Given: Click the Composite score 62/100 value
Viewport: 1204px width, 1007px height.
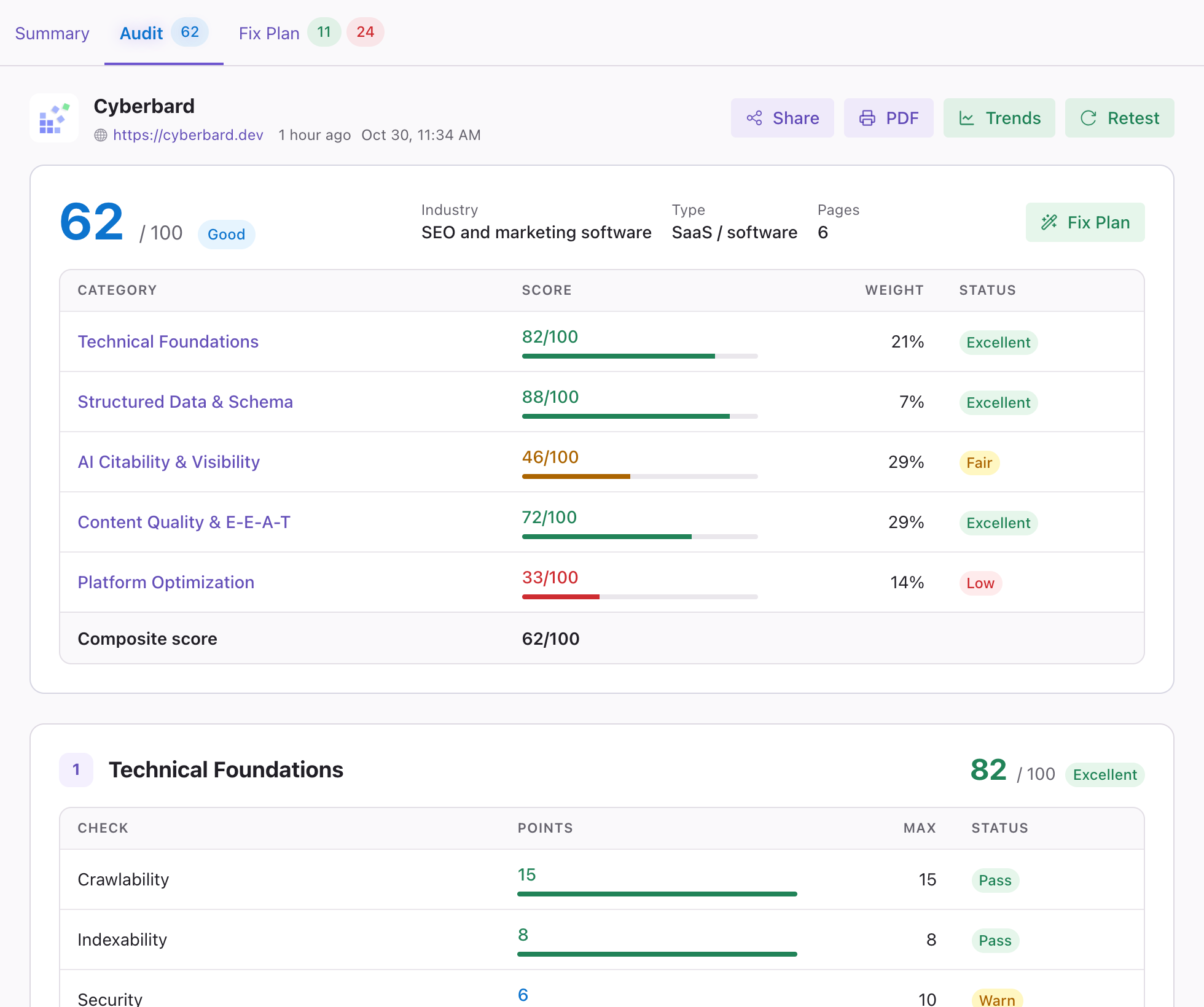Looking at the screenshot, I should click(551, 639).
